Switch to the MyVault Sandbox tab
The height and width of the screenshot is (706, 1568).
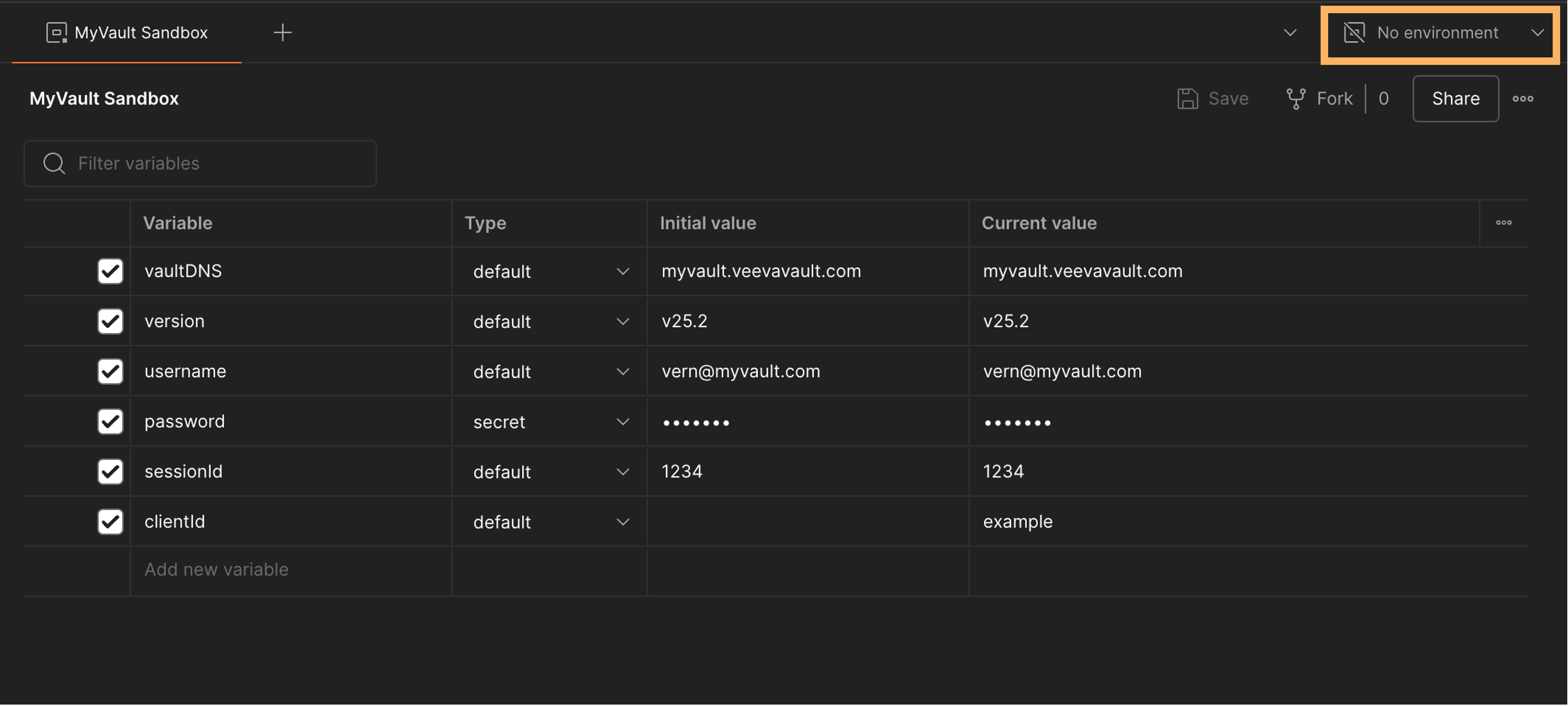(x=141, y=33)
